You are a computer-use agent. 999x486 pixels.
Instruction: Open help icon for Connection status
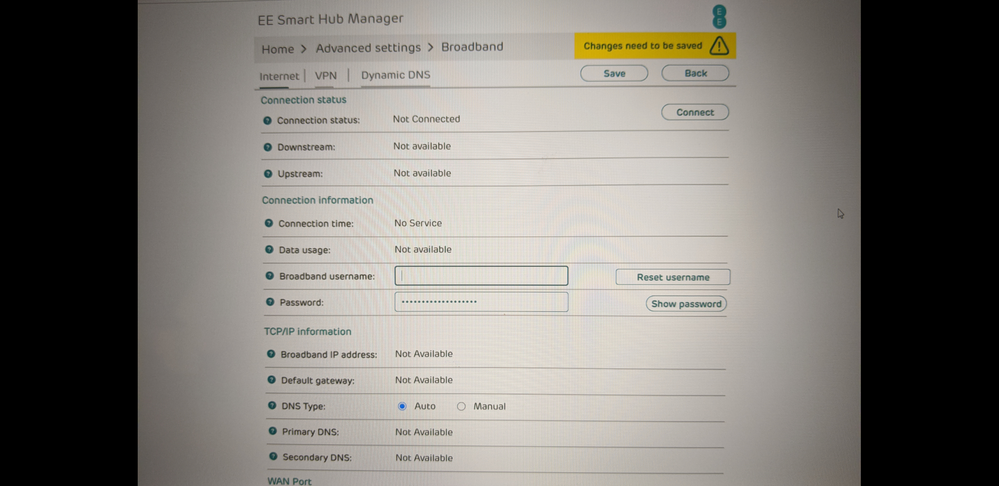pos(268,120)
